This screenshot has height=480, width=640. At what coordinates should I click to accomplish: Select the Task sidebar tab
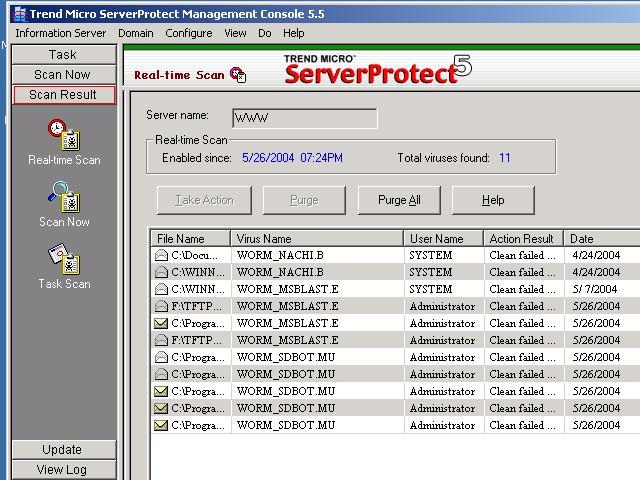[x=64, y=55]
